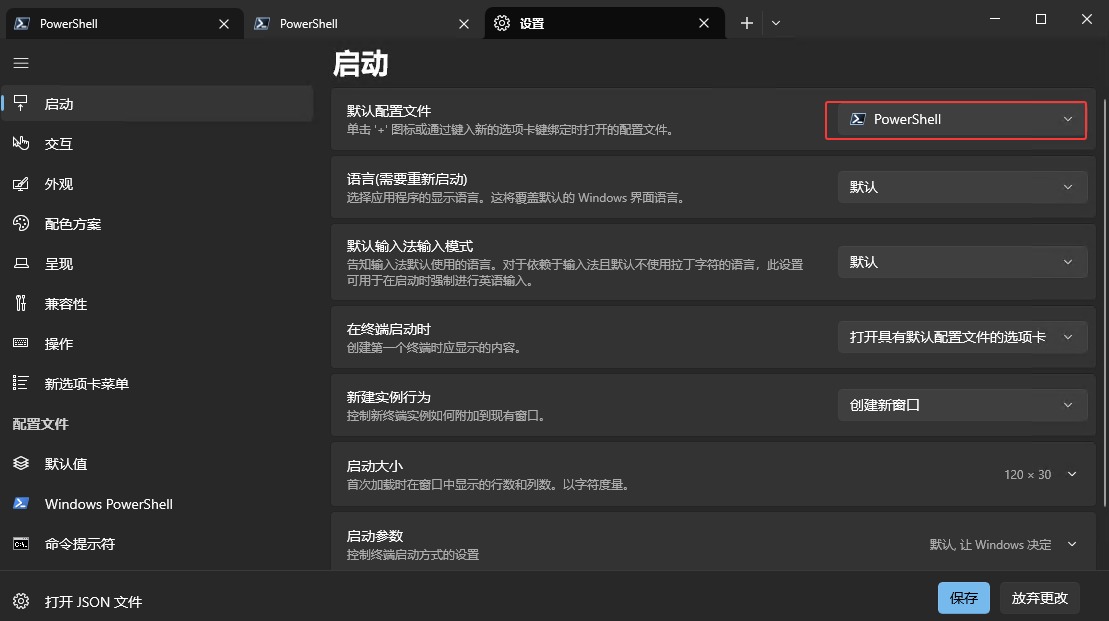1109x621 pixels.
Task: Click the 保存 save button
Action: pos(963,598)
